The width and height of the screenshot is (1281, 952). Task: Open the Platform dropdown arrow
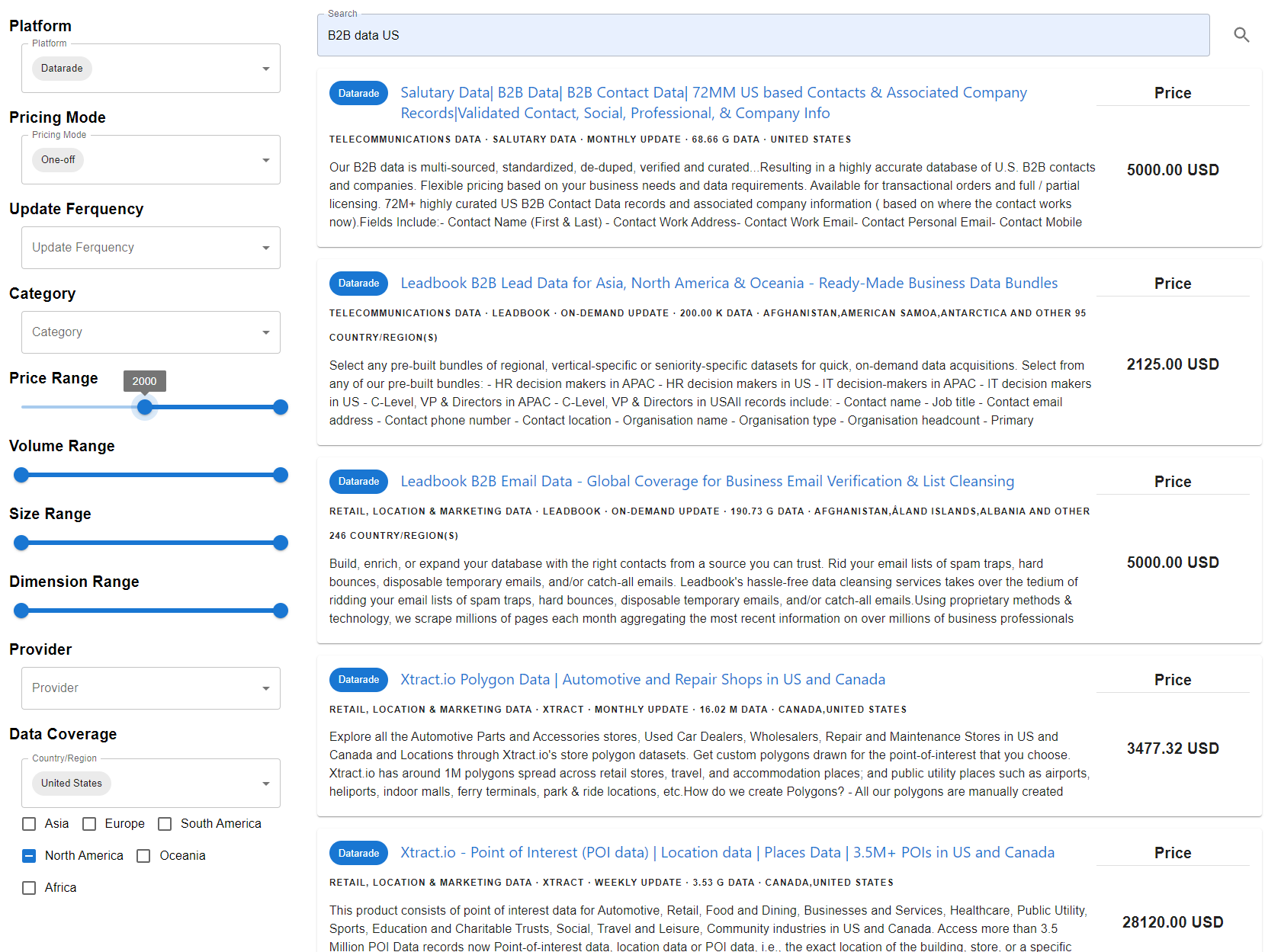click(266, 69)
